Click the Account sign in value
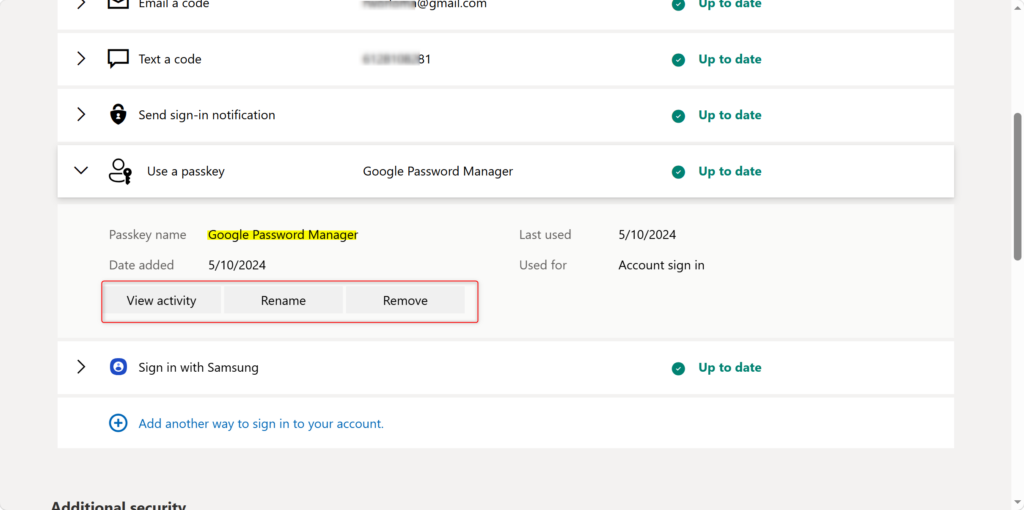 click(x=662, y=265)
